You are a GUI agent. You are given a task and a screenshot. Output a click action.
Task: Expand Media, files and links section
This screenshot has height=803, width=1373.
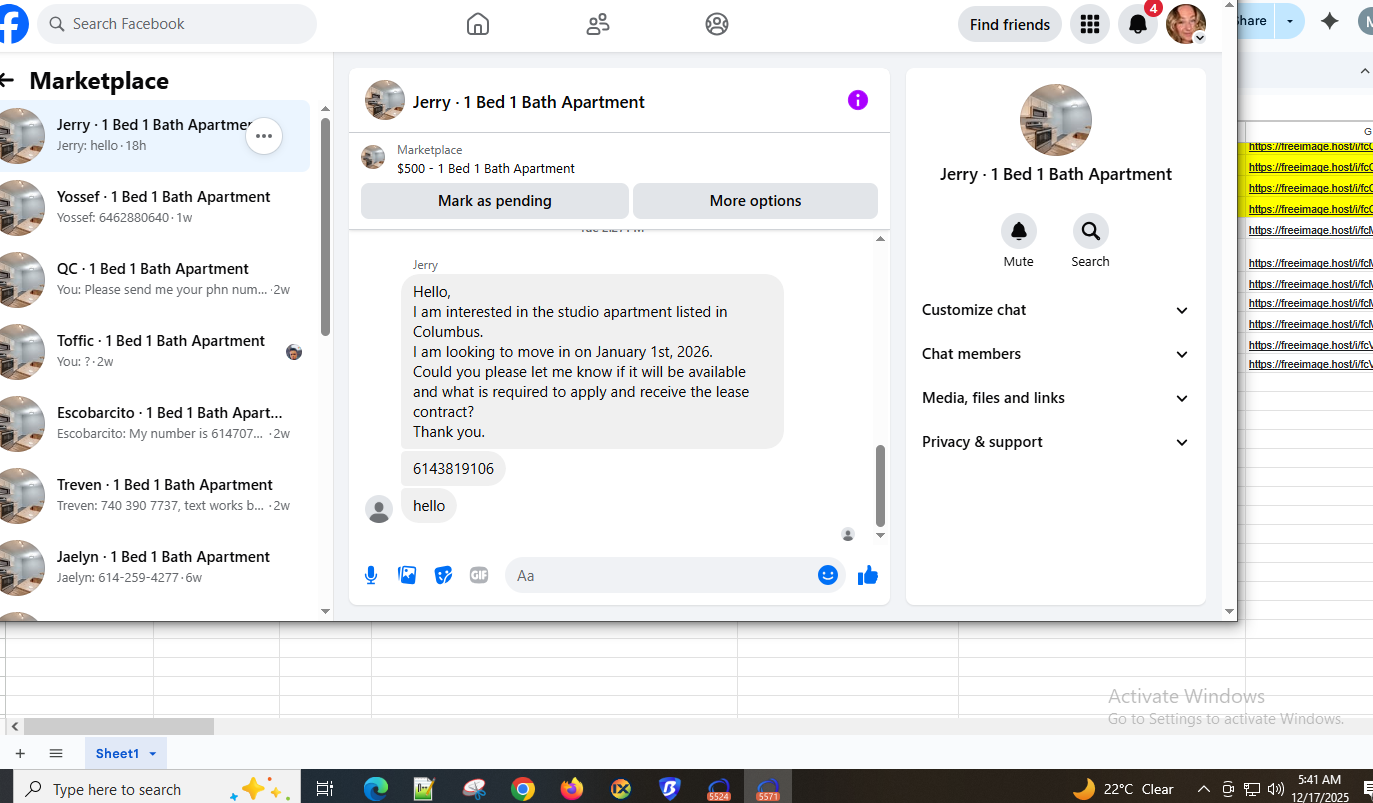coord(1055,398)
